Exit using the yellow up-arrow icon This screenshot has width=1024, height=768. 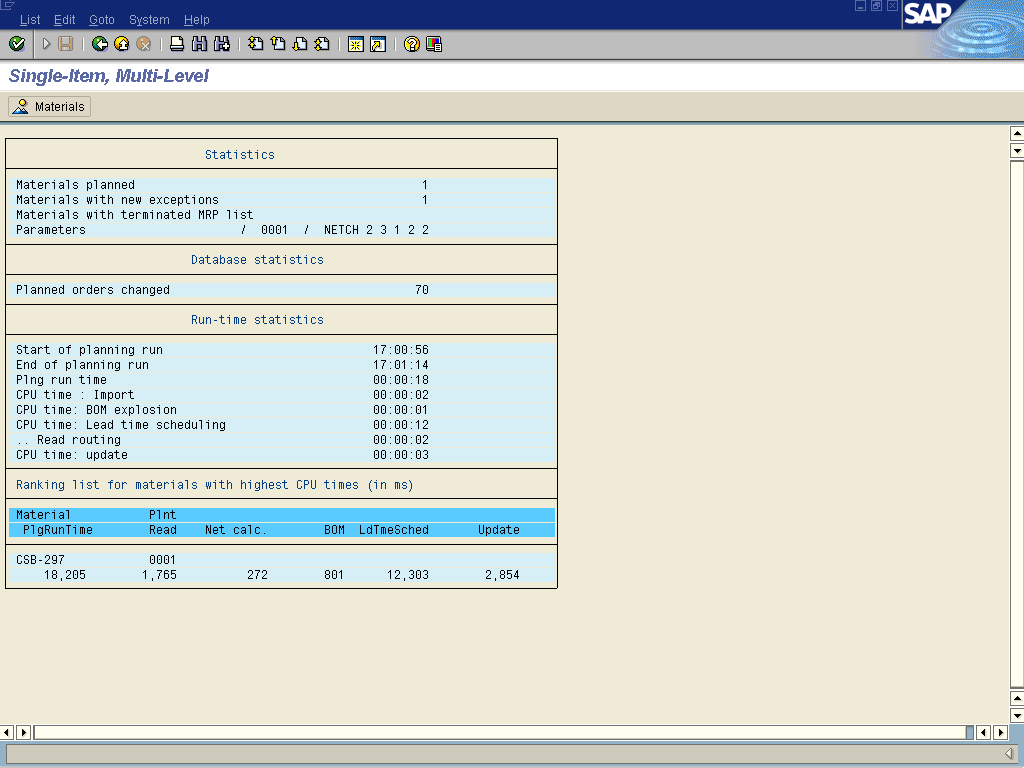(x=121, y=44)
